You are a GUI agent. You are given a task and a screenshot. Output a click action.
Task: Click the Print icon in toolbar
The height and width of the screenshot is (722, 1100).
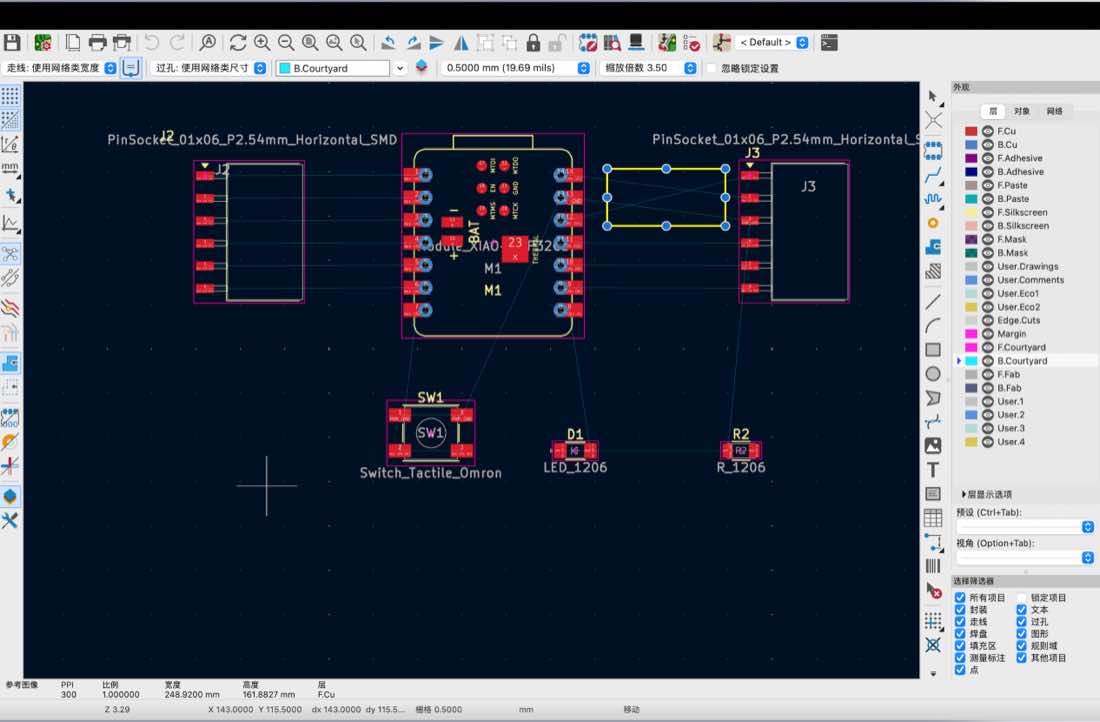point(98,43)
